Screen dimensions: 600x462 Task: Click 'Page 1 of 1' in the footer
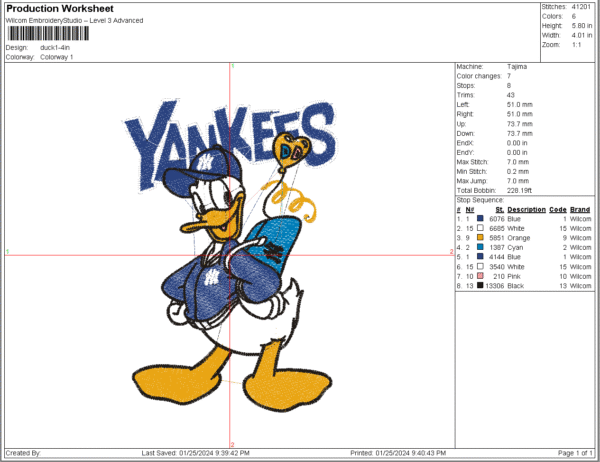click(x=575, y=453)
